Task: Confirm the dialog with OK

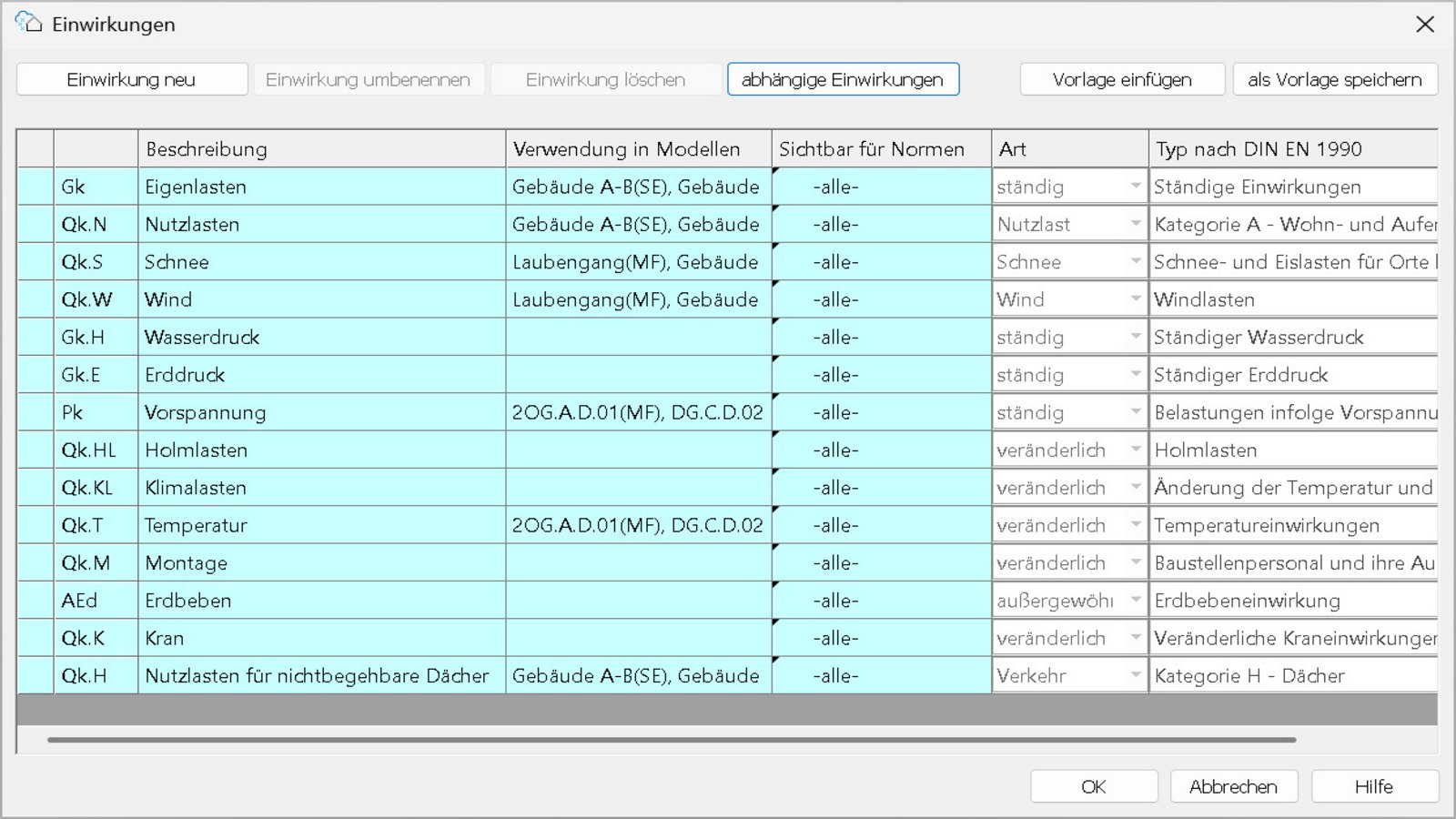Action: (1094, 787)
